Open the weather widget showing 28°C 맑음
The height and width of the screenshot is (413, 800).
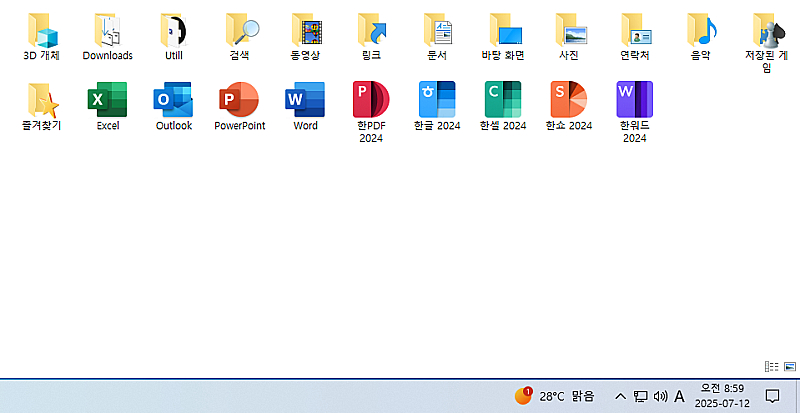[555, 396]
